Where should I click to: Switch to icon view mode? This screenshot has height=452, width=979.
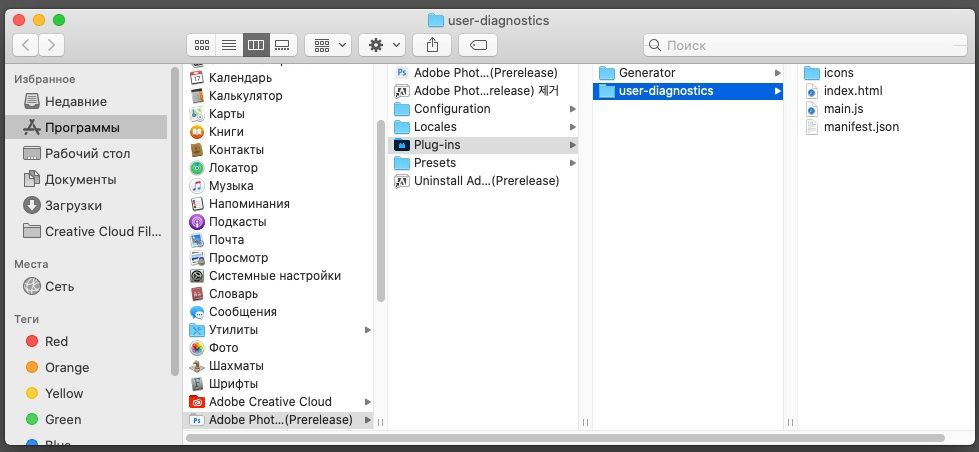pos(201,45)
